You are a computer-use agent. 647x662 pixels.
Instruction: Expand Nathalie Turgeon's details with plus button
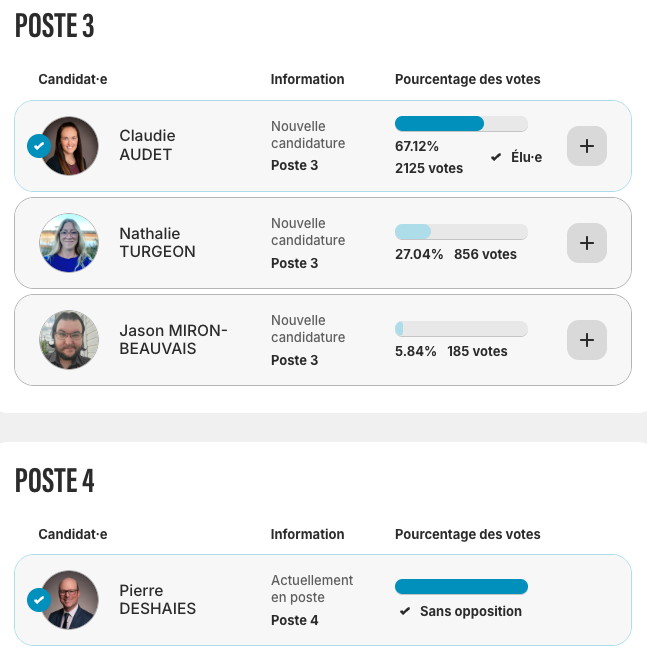[587, 243]
